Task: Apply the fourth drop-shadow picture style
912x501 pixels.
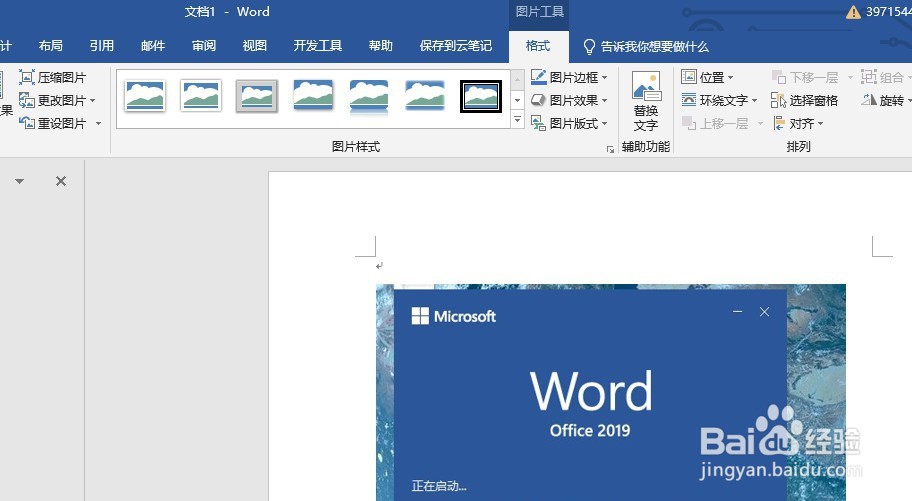Action: (313, 95)
